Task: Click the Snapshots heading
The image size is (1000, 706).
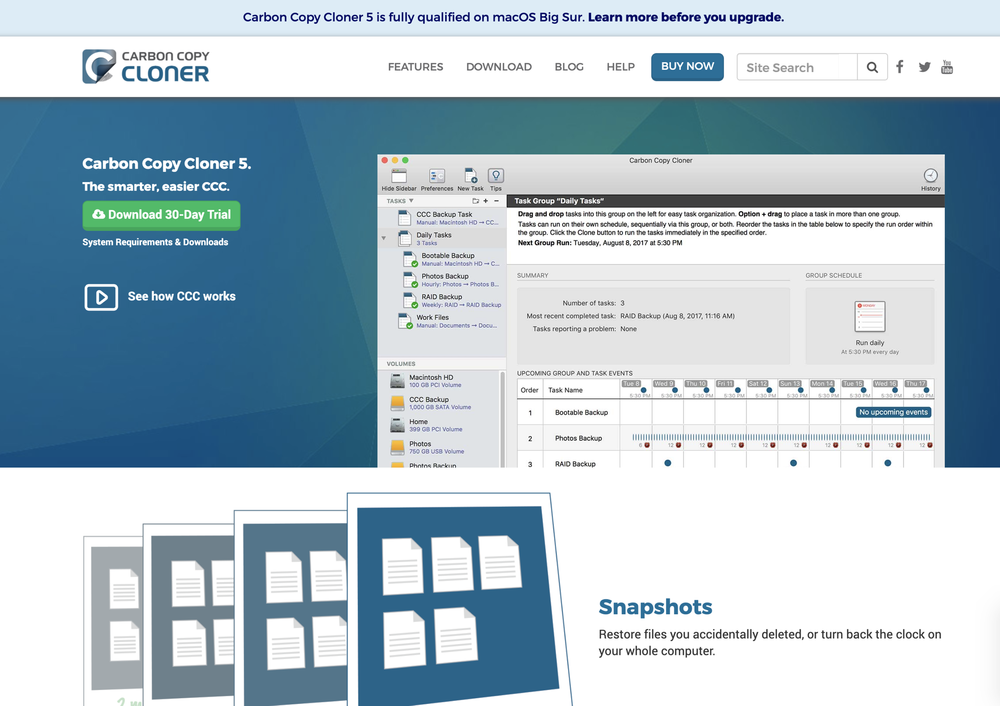Action: [x=655, y=607]
